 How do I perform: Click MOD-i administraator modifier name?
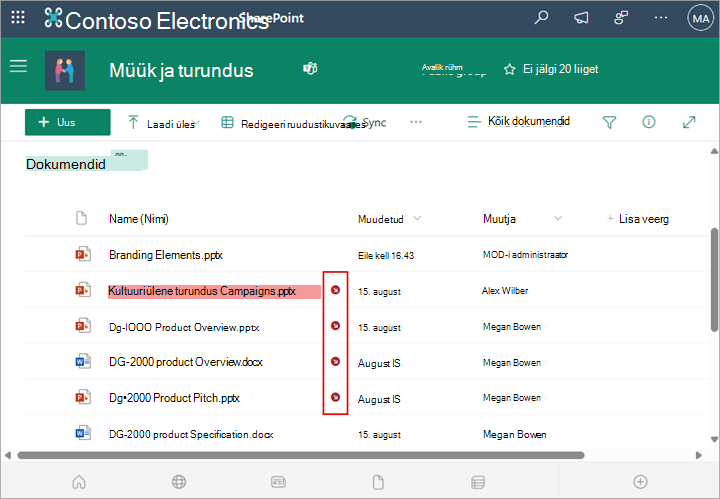525,255
